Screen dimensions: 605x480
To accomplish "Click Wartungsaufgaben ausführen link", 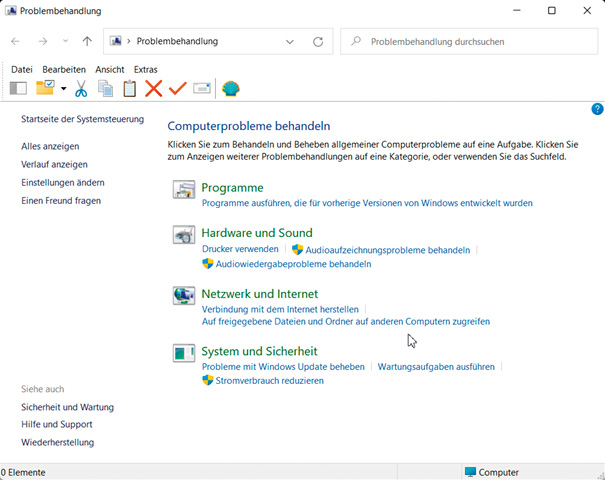I will pyautogui.click(x=436, y=367).
